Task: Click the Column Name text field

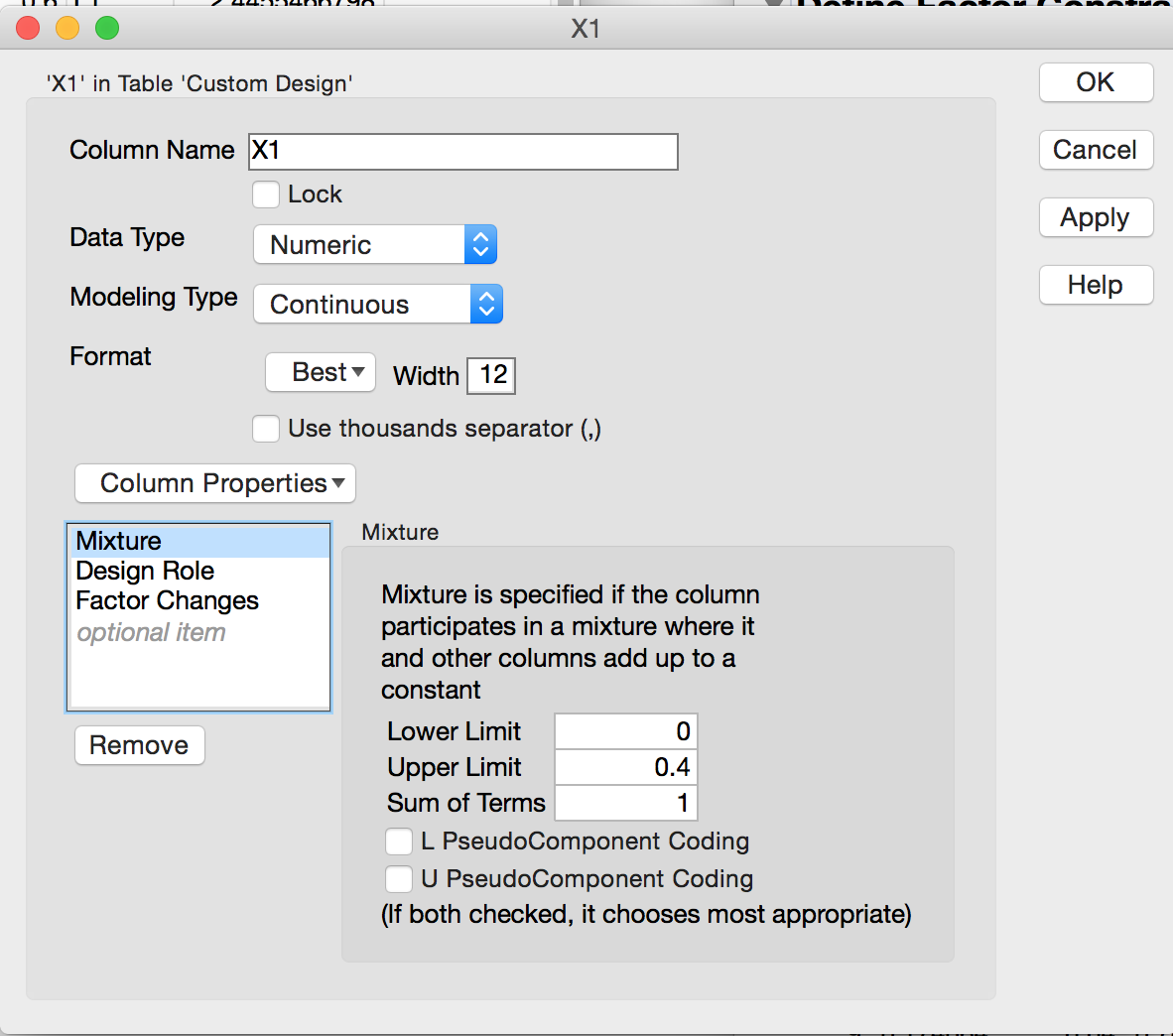Action: coord(462,152)
